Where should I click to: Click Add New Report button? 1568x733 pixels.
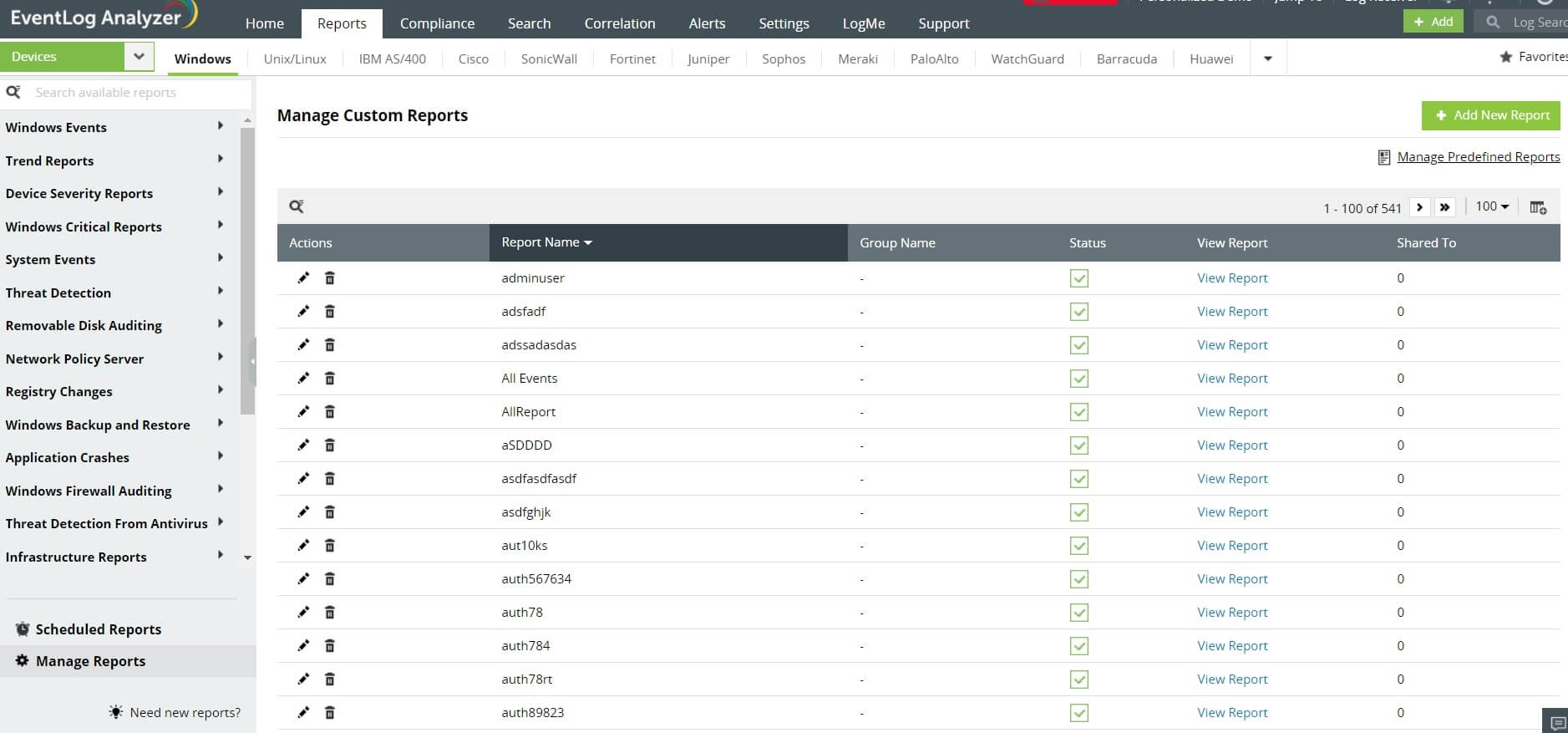pyautogui.click(x=1491, y=115)
